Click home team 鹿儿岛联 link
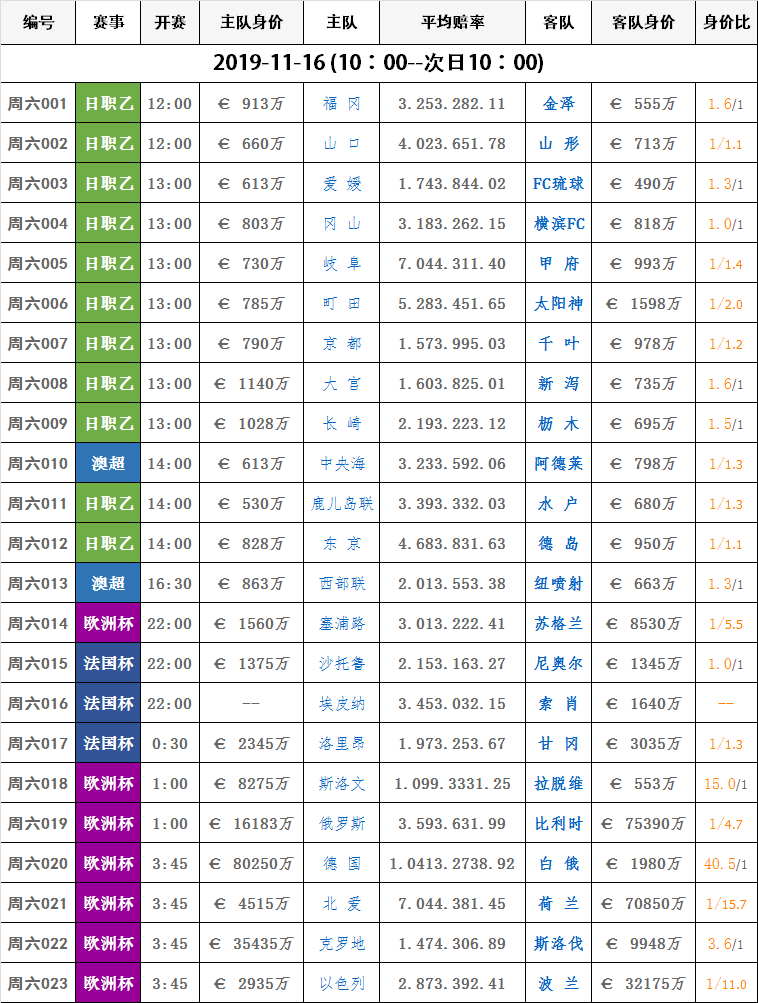The width and height of the screenshot is (758, 1003). pyautogui.click(x=342, y=504)
